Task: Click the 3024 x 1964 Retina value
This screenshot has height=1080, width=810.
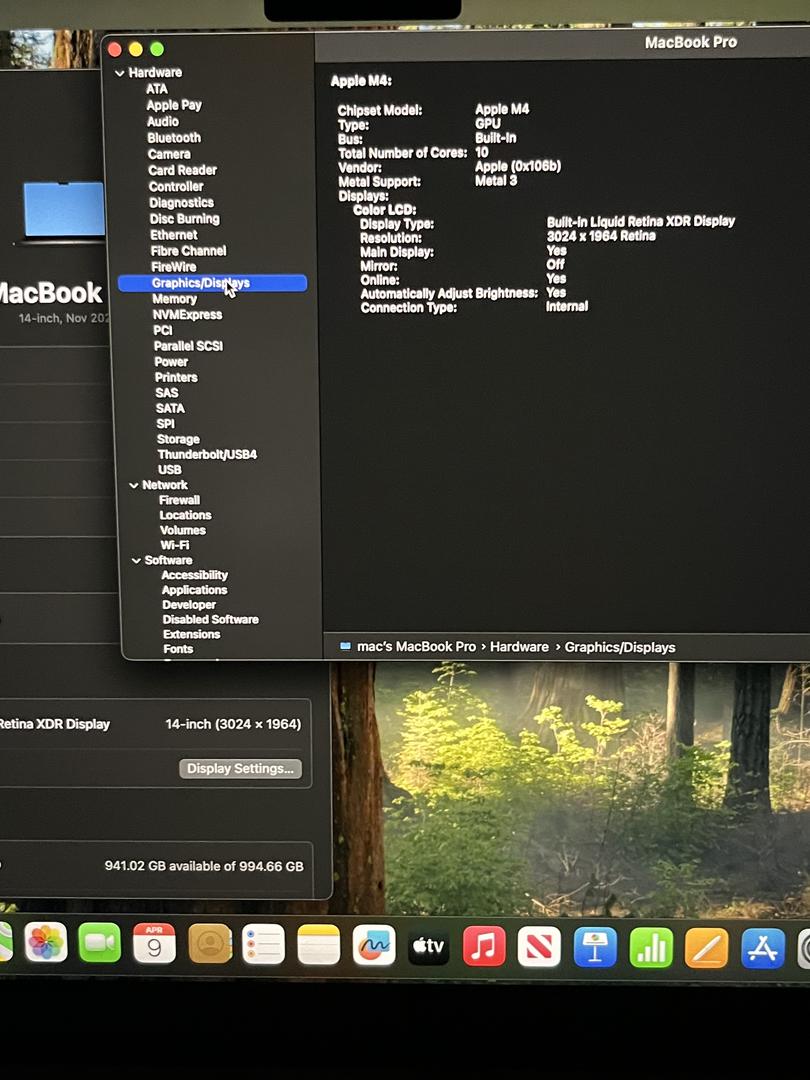Action: 601,236
